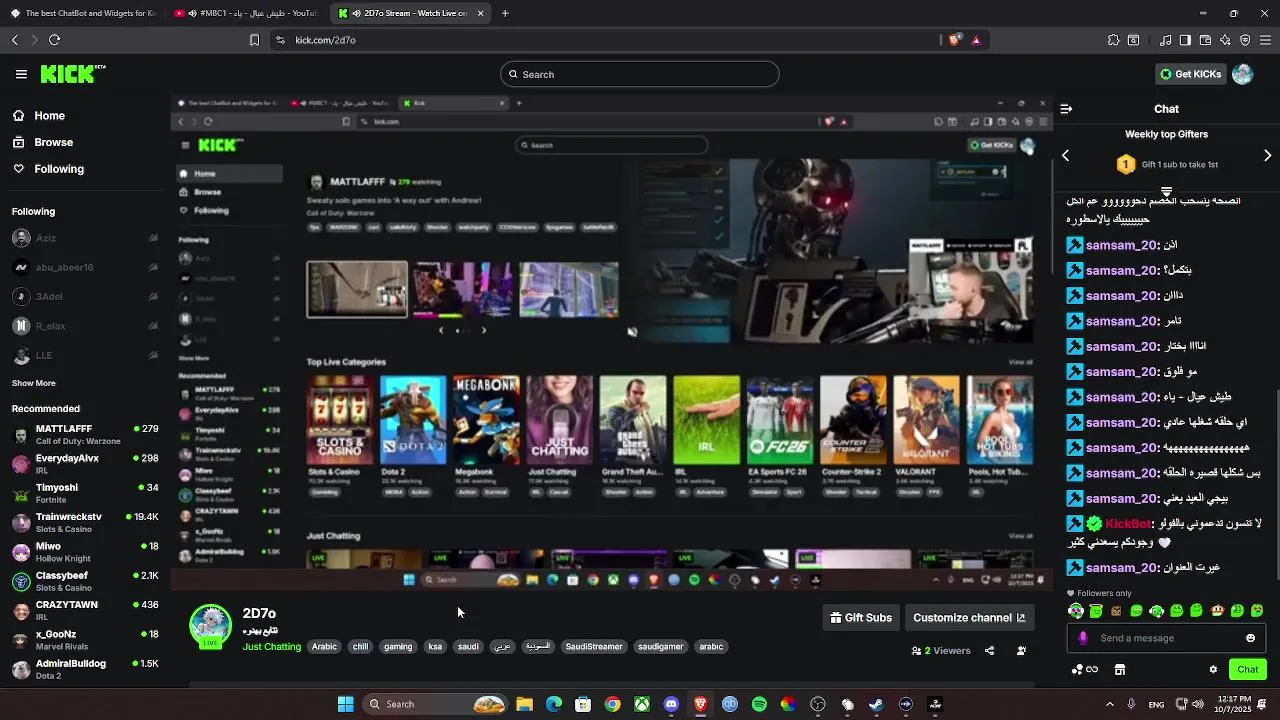Screen dimensions: 1280x720
Task: Open a new browser tab
Action: (505, 13)
